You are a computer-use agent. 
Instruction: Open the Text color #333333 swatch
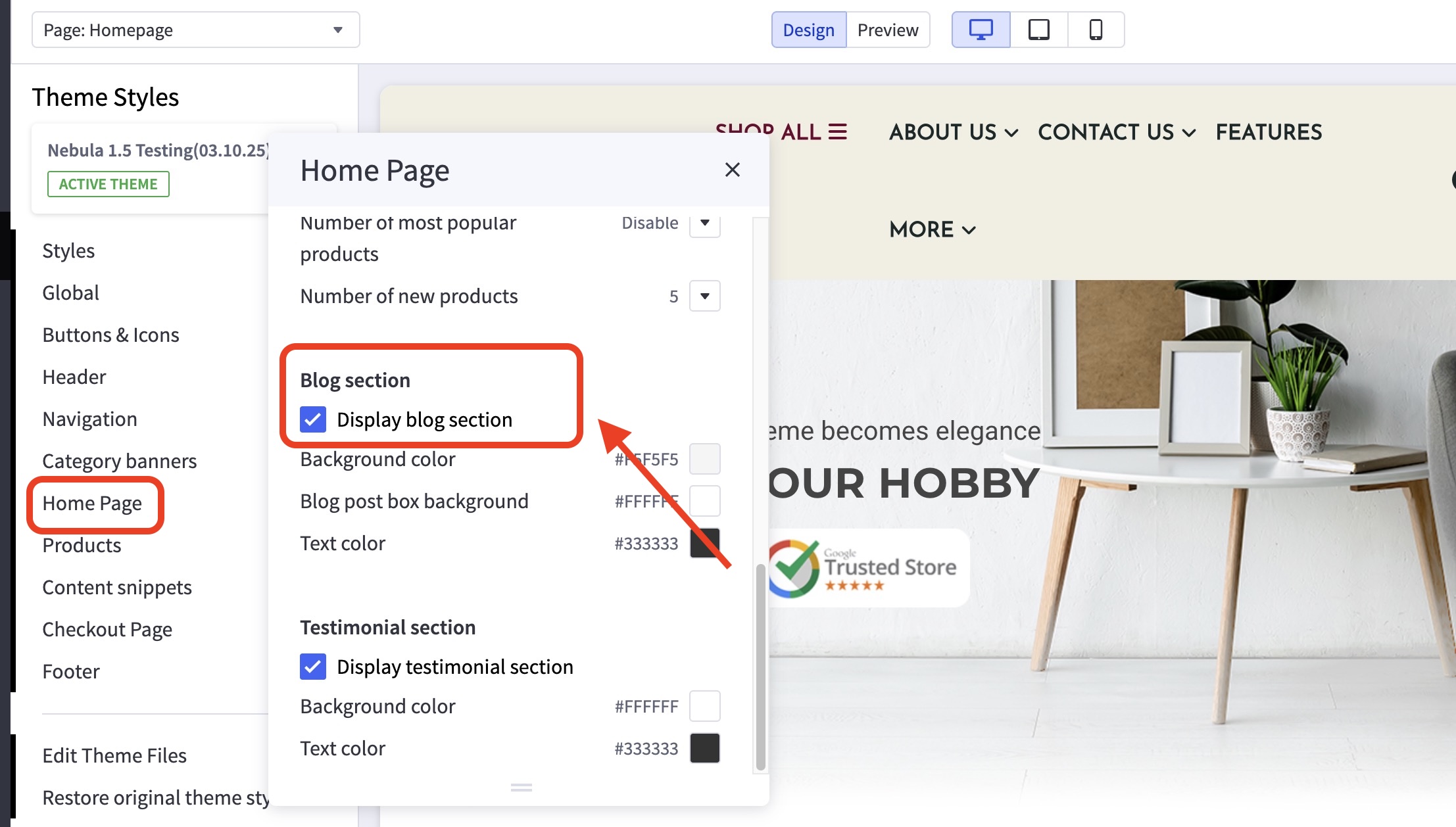704,543
